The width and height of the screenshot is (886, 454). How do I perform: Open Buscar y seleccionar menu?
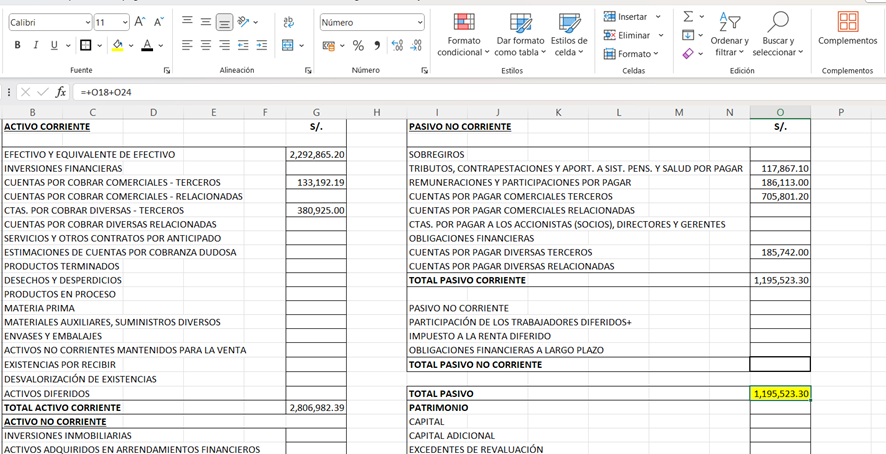(x=778, y=34)
